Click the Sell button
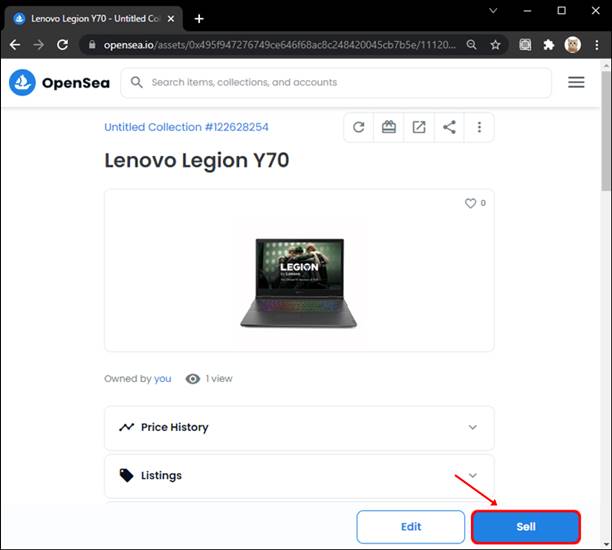Screen dimensions: 612x550 pos(526,526)
